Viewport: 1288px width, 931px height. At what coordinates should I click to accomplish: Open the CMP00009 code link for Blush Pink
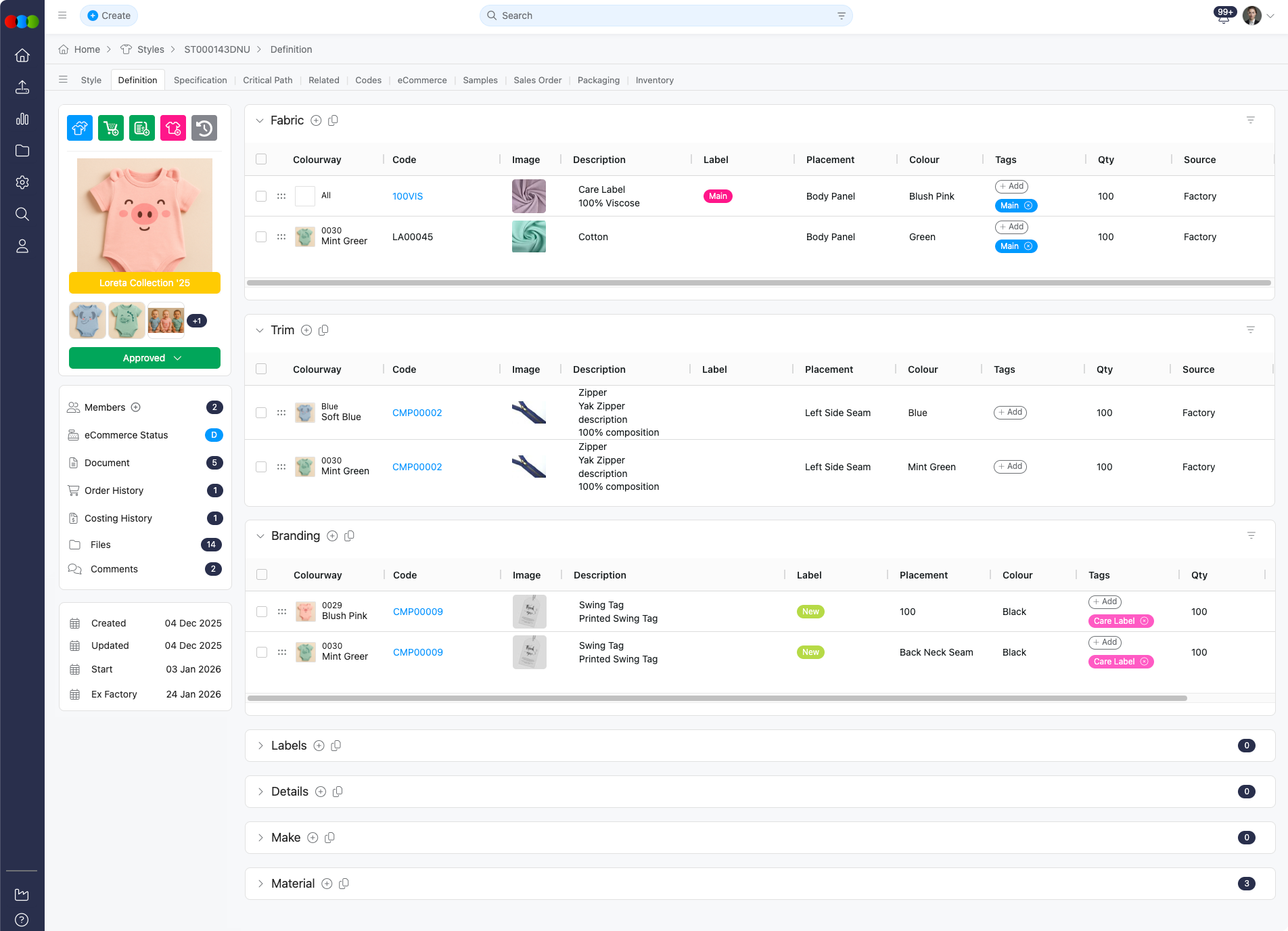(418, 612)
